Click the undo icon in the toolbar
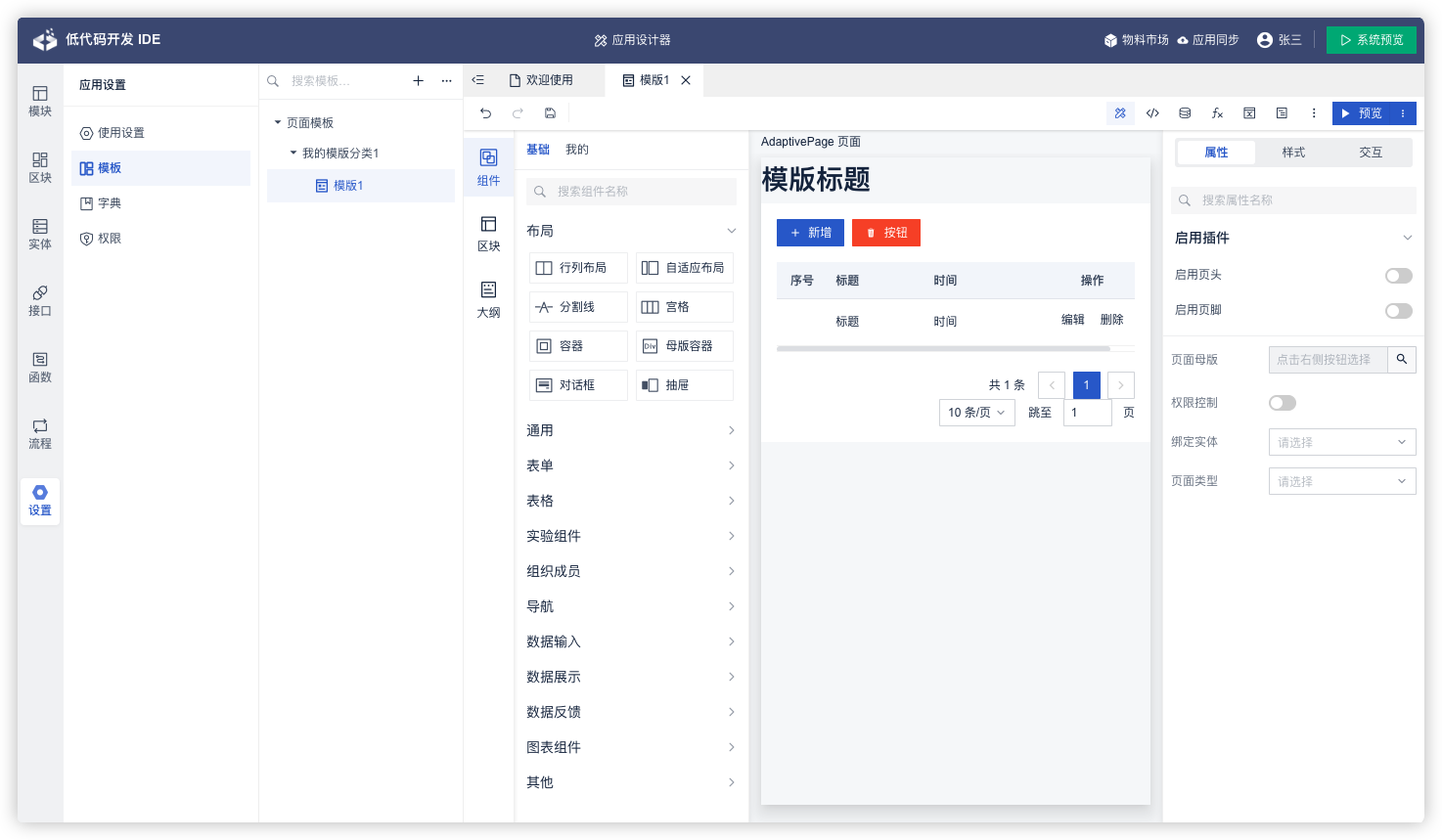The height and width of the screenshot is (840, 1442). [485, 113]
